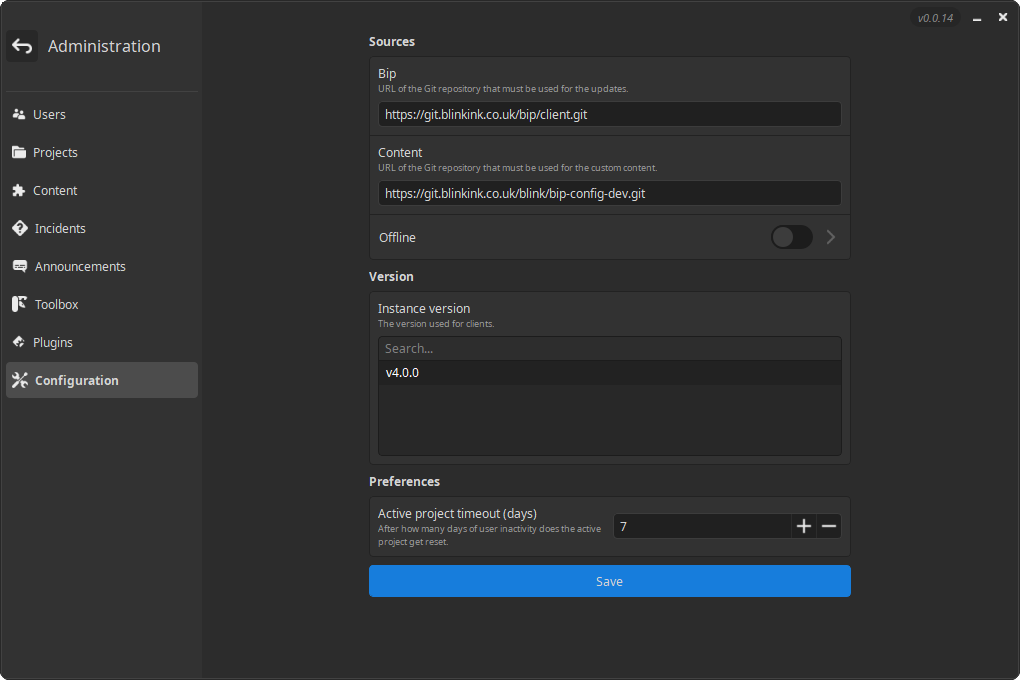
Task: Decrease active project timeout with minus
Action: 829,526
